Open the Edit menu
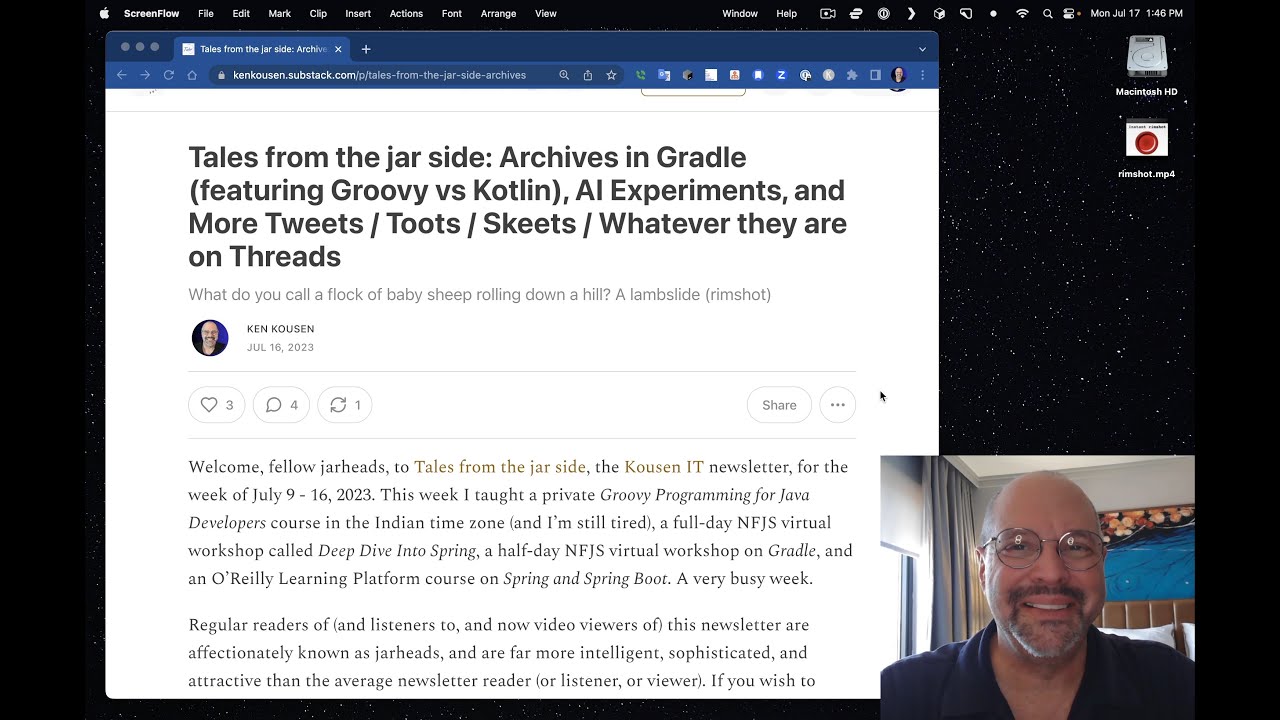1280x720 pixels. pos(241,13)
